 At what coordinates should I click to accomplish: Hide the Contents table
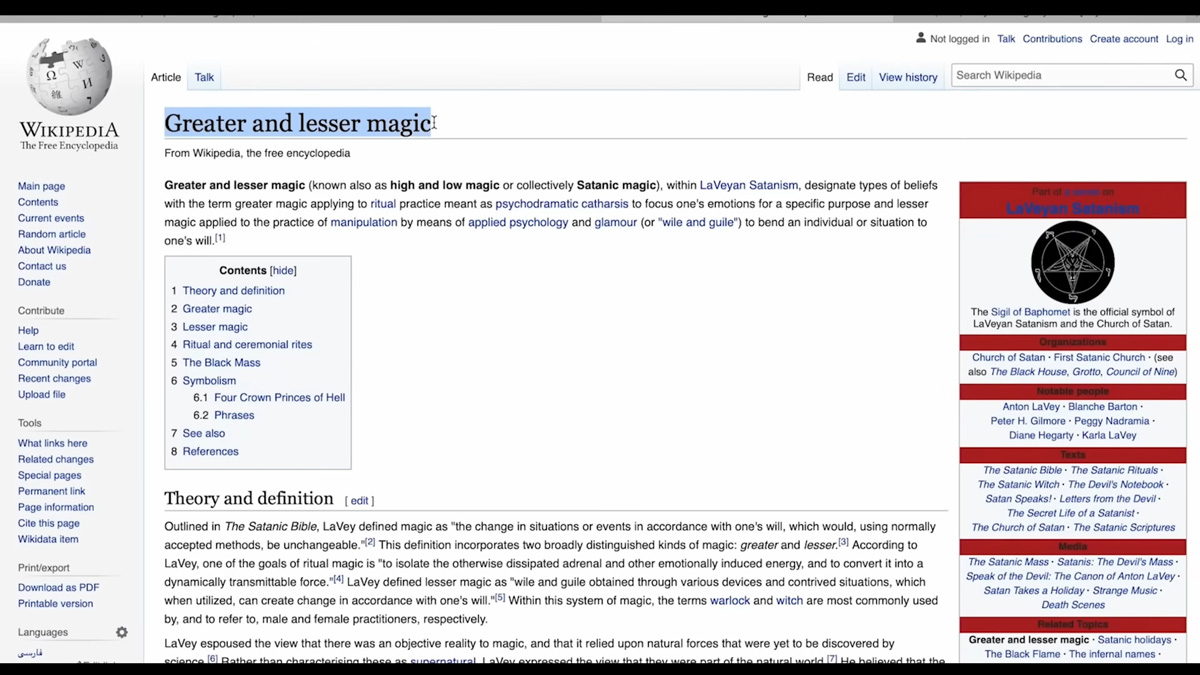point(283,271)
